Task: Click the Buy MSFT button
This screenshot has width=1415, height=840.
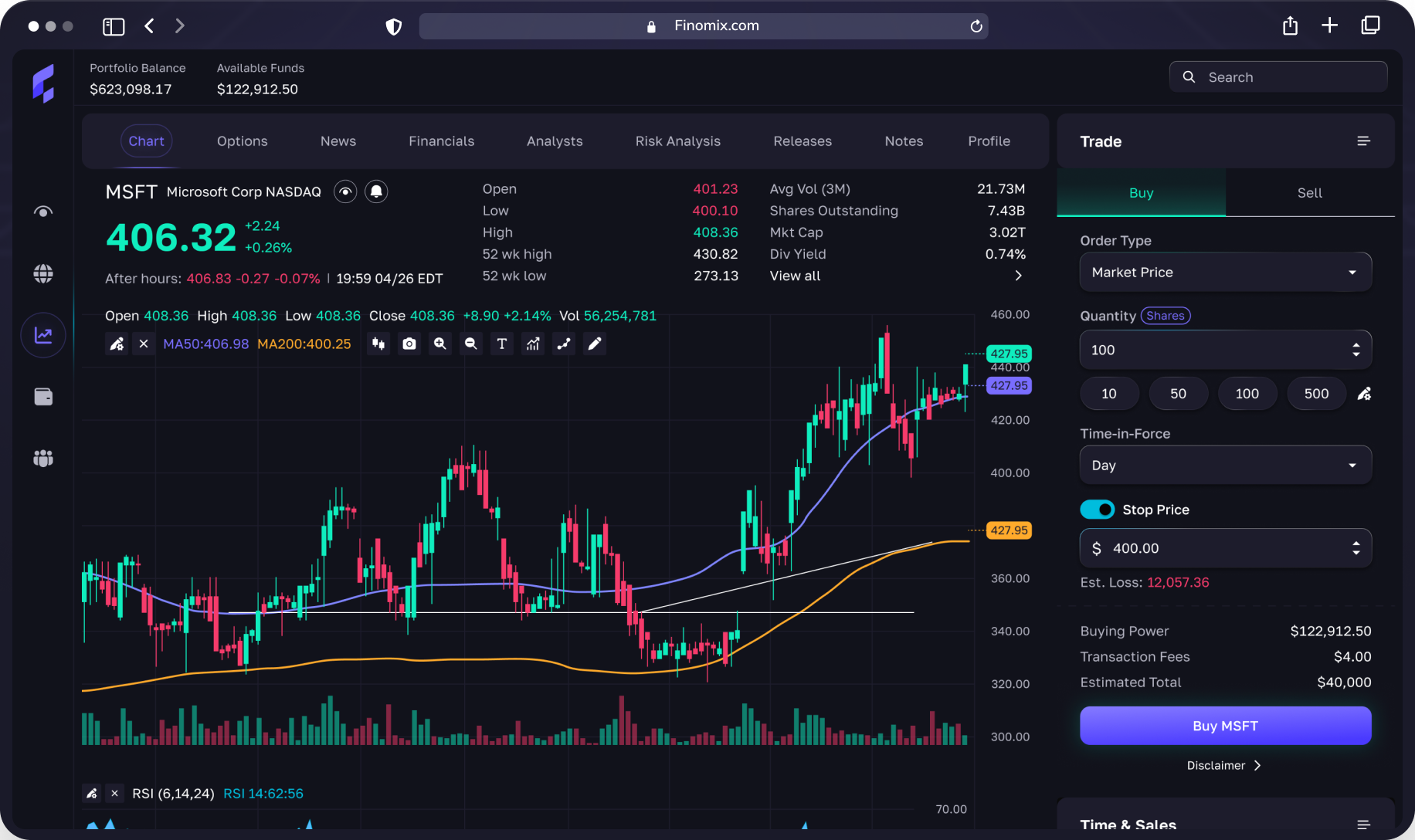Action: pos(1224,726)
